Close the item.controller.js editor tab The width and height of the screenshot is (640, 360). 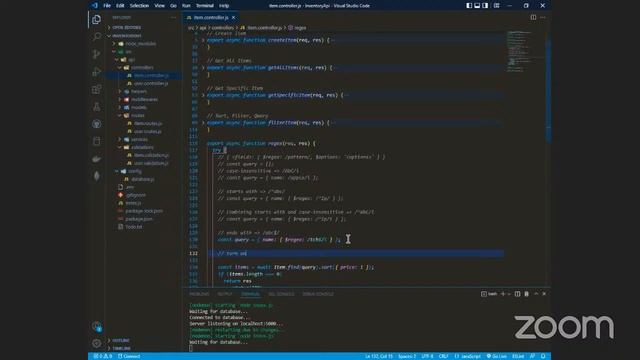pyautogui.click(x=233, y=18)
